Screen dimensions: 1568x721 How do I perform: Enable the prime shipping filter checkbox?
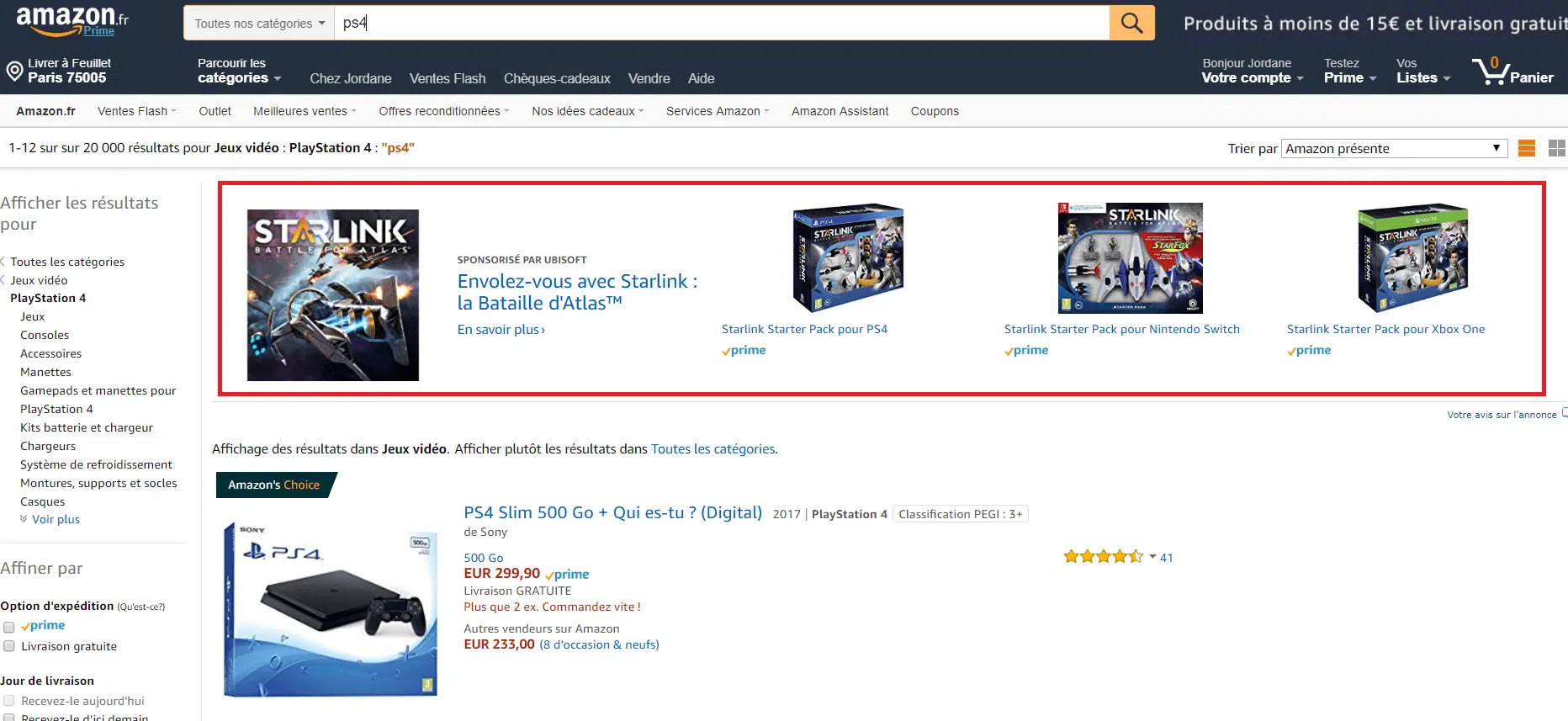pyautogui.click(x=9, y=625)
